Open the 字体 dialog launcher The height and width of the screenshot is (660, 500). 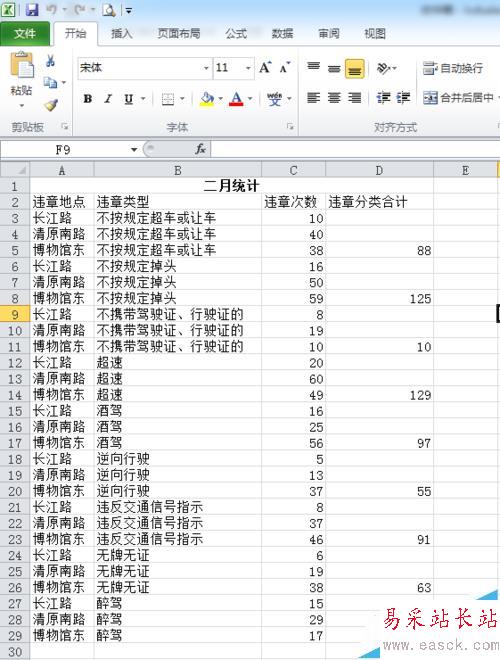coord(290,126)
